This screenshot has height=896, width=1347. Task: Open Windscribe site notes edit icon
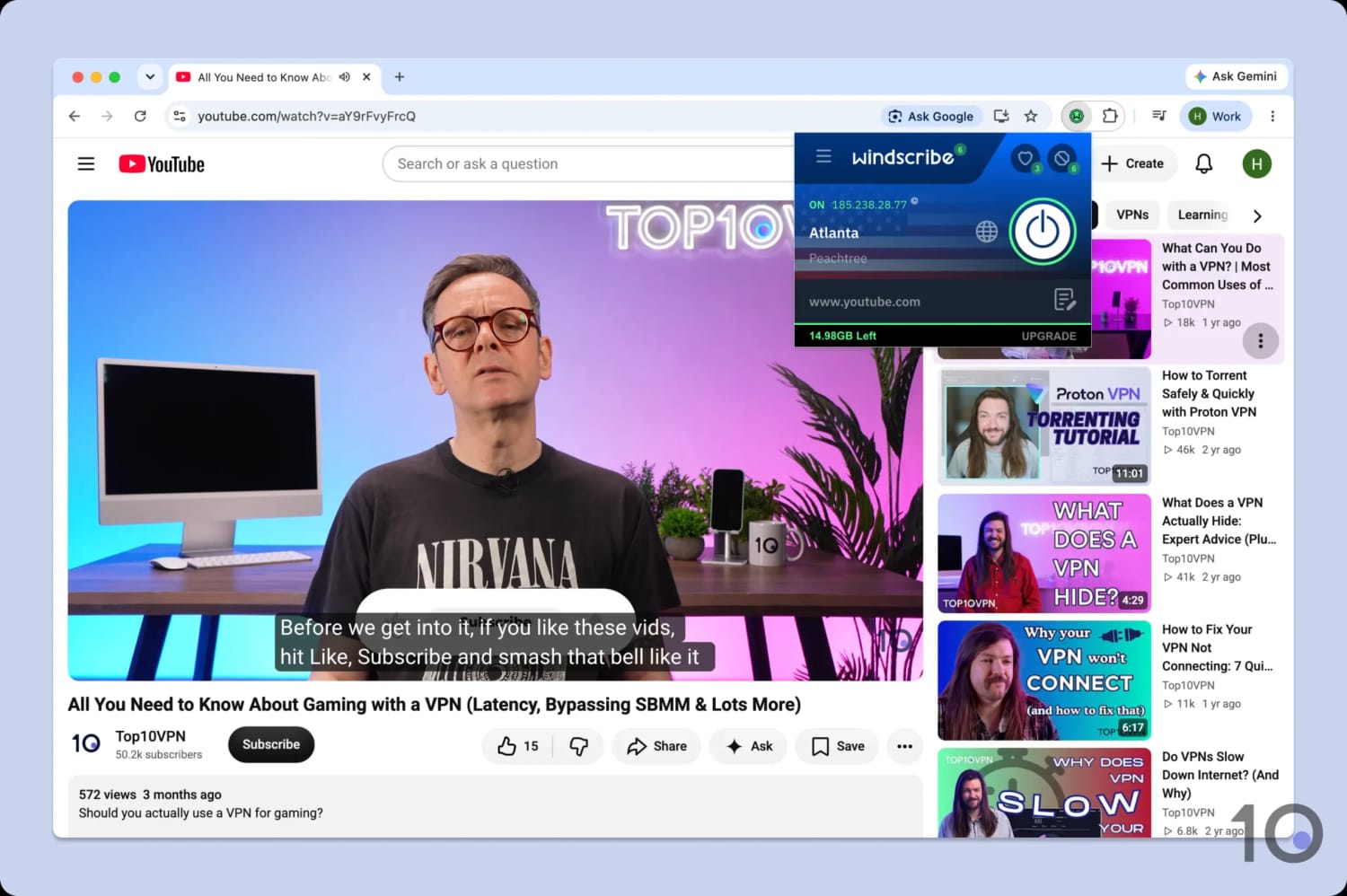pyautogui.click(x=1064, y=300)
